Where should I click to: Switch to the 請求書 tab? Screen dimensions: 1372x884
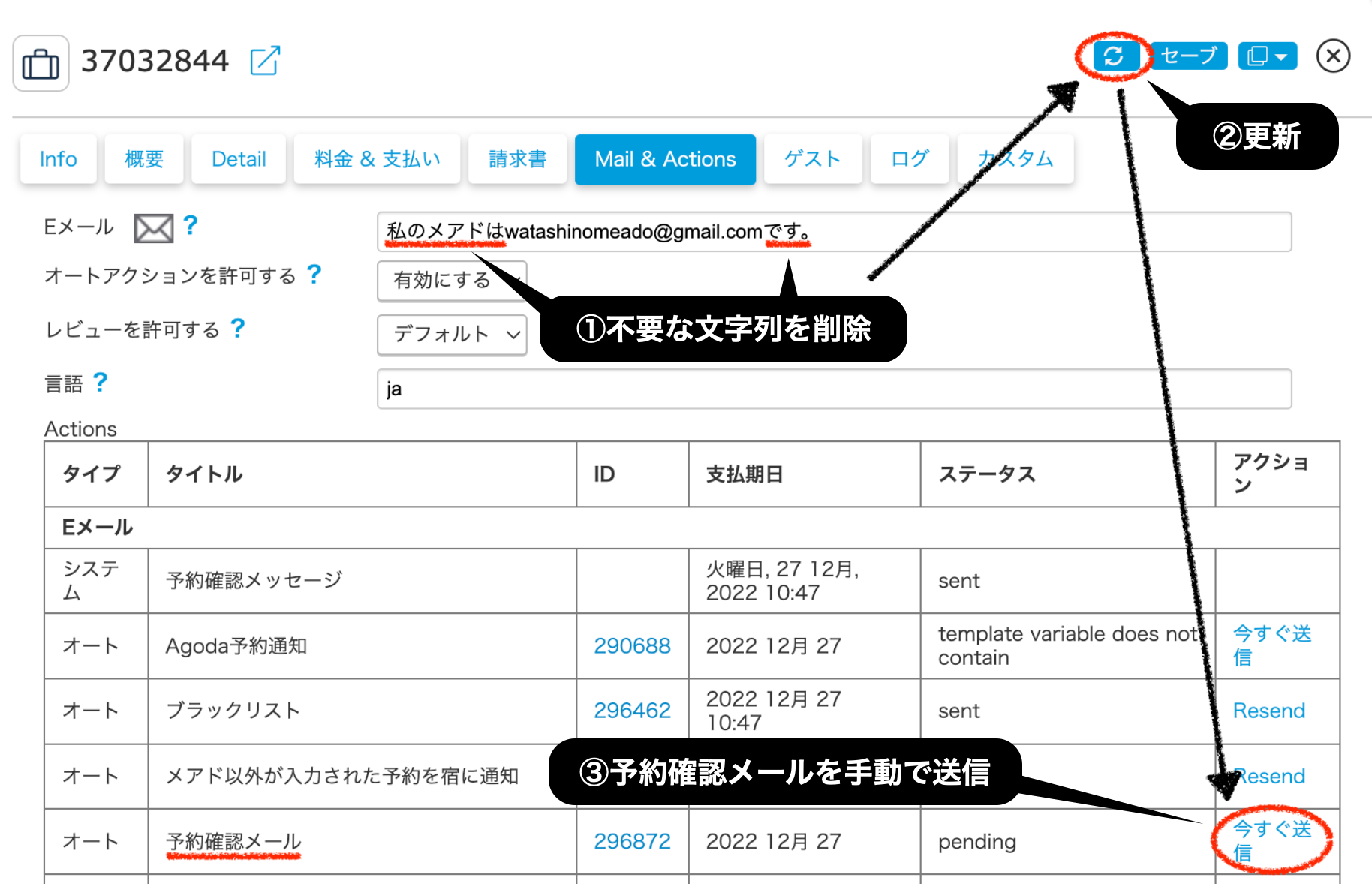pos(517,159)
